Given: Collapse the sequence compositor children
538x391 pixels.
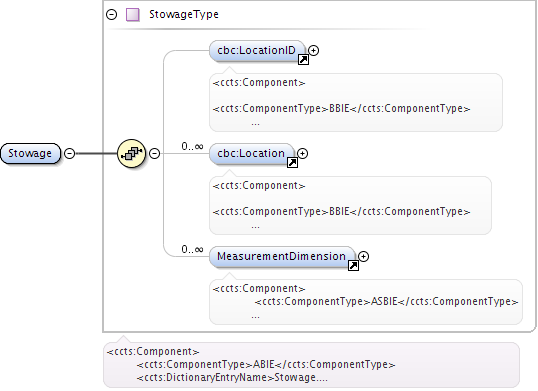Looking at the screenshot, I should tap(155, 153).
